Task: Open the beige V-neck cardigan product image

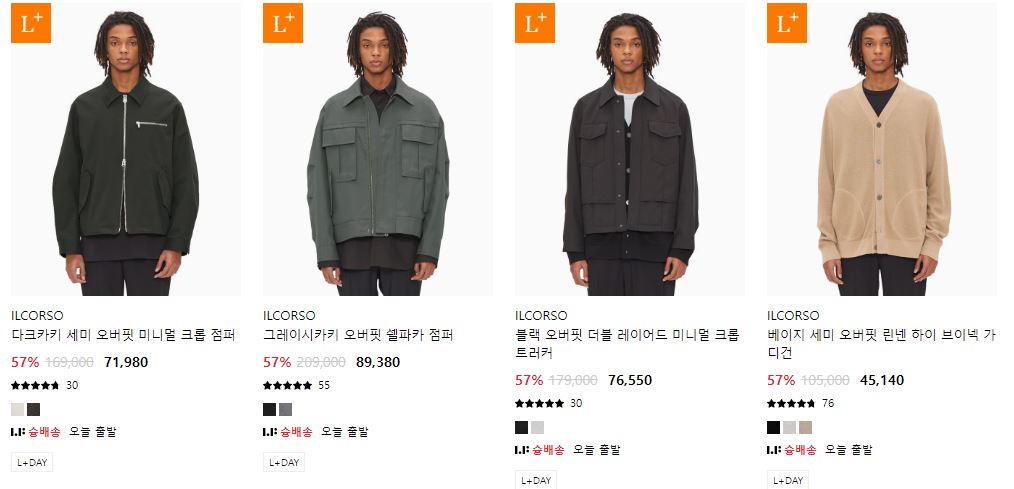Action: (882, 149)
